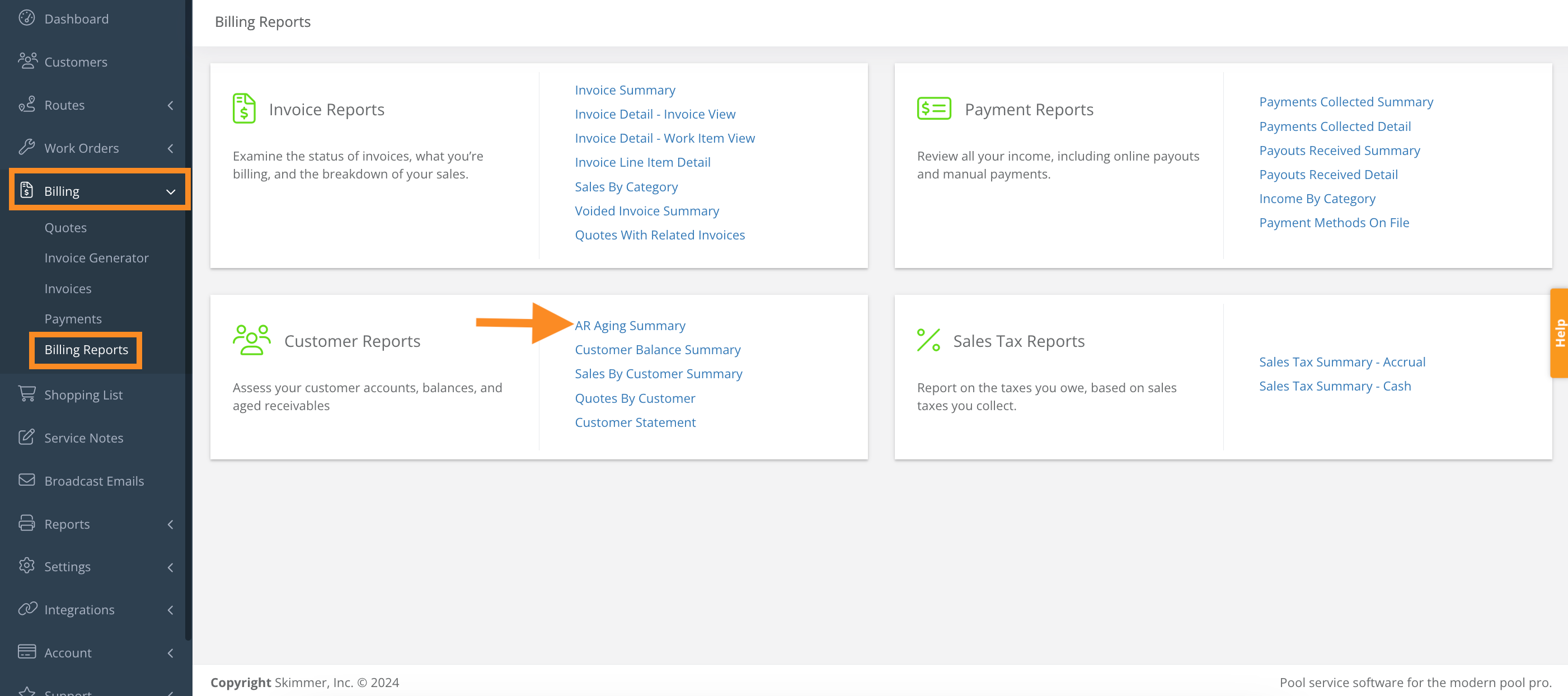The width and height of the screenshot is (1568, 696).
Task: Click the Customer Reports people icon
Action: (x=251, y=340)
